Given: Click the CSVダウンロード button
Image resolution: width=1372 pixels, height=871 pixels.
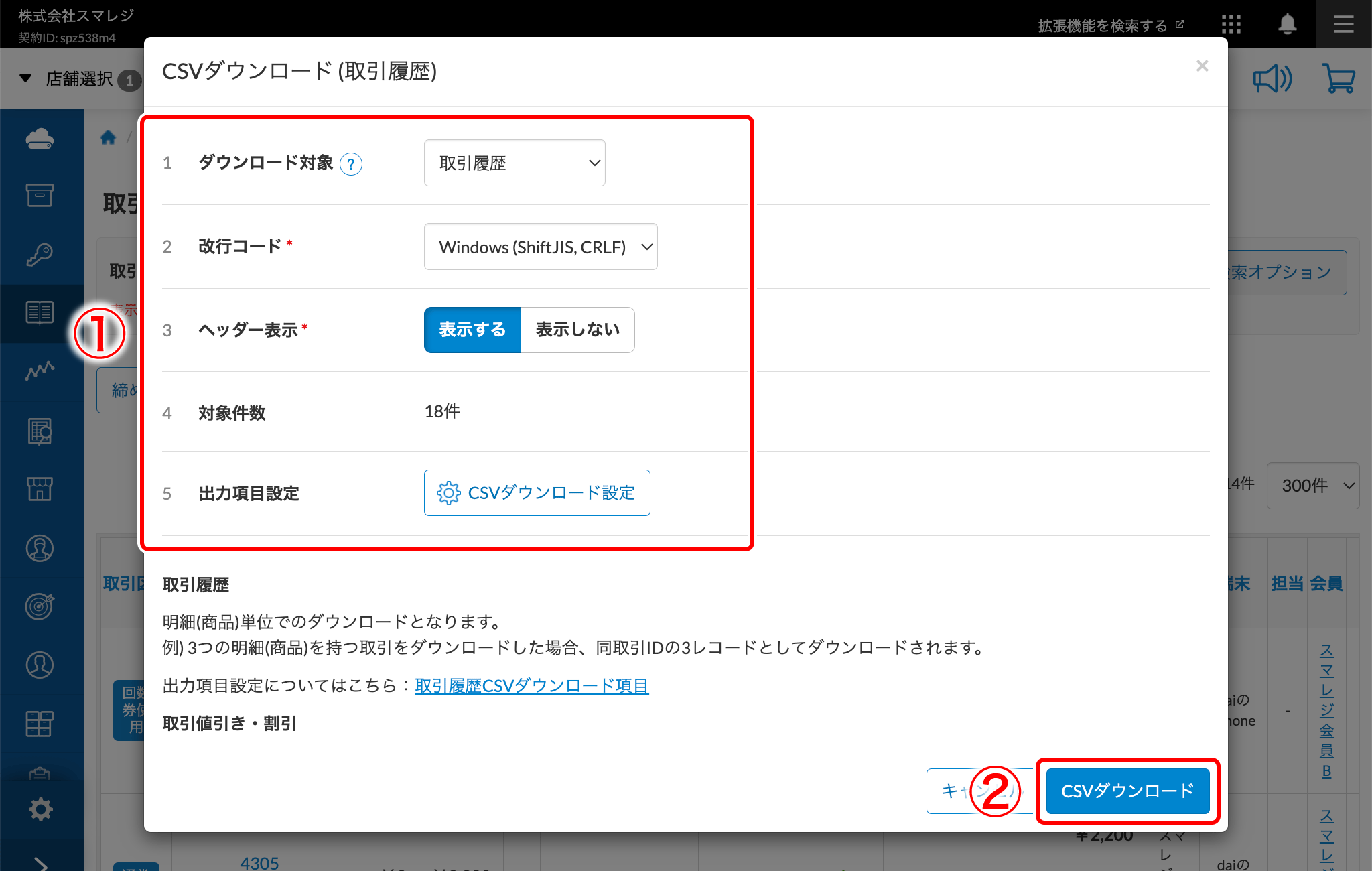Looking at the screenshot, I should click(1127, 791).
